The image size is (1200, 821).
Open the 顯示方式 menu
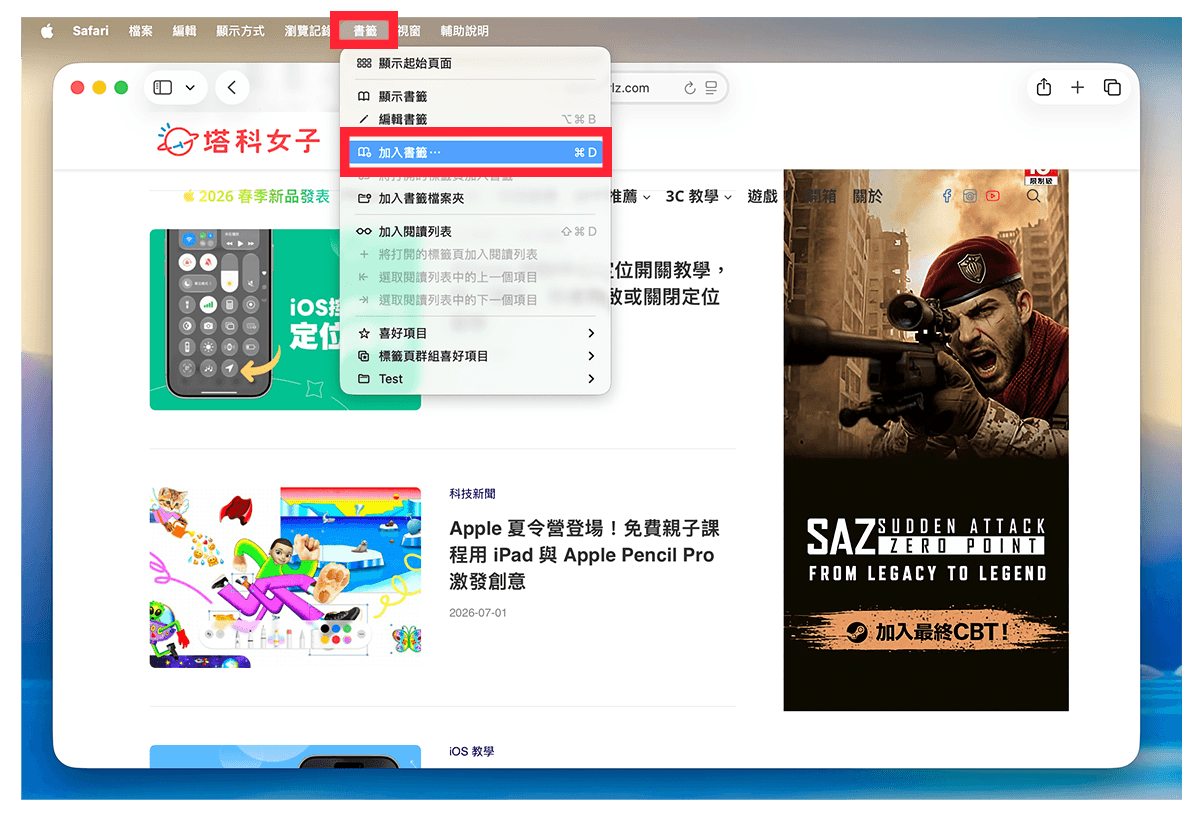240,31
